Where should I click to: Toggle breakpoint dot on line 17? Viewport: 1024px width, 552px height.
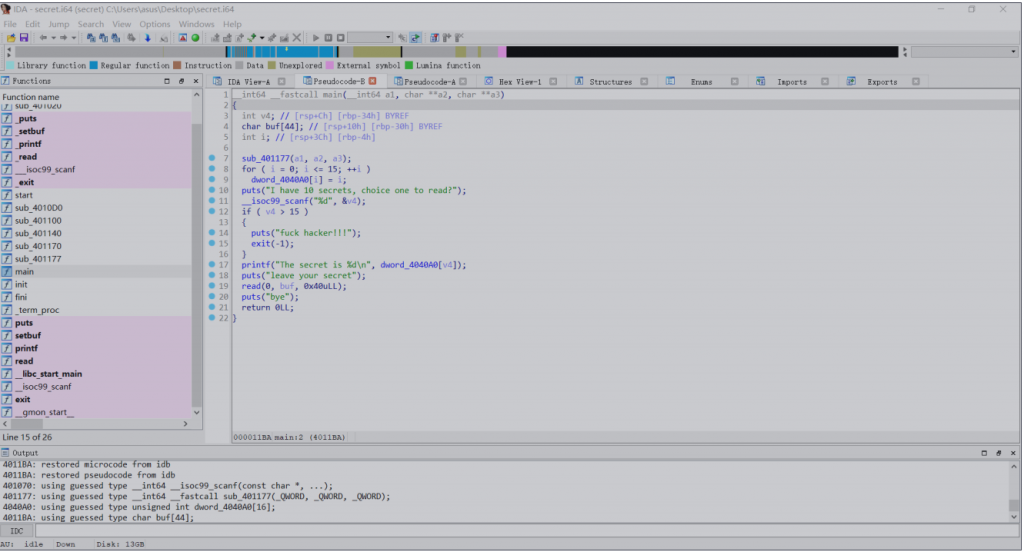[x=212, y=265]
